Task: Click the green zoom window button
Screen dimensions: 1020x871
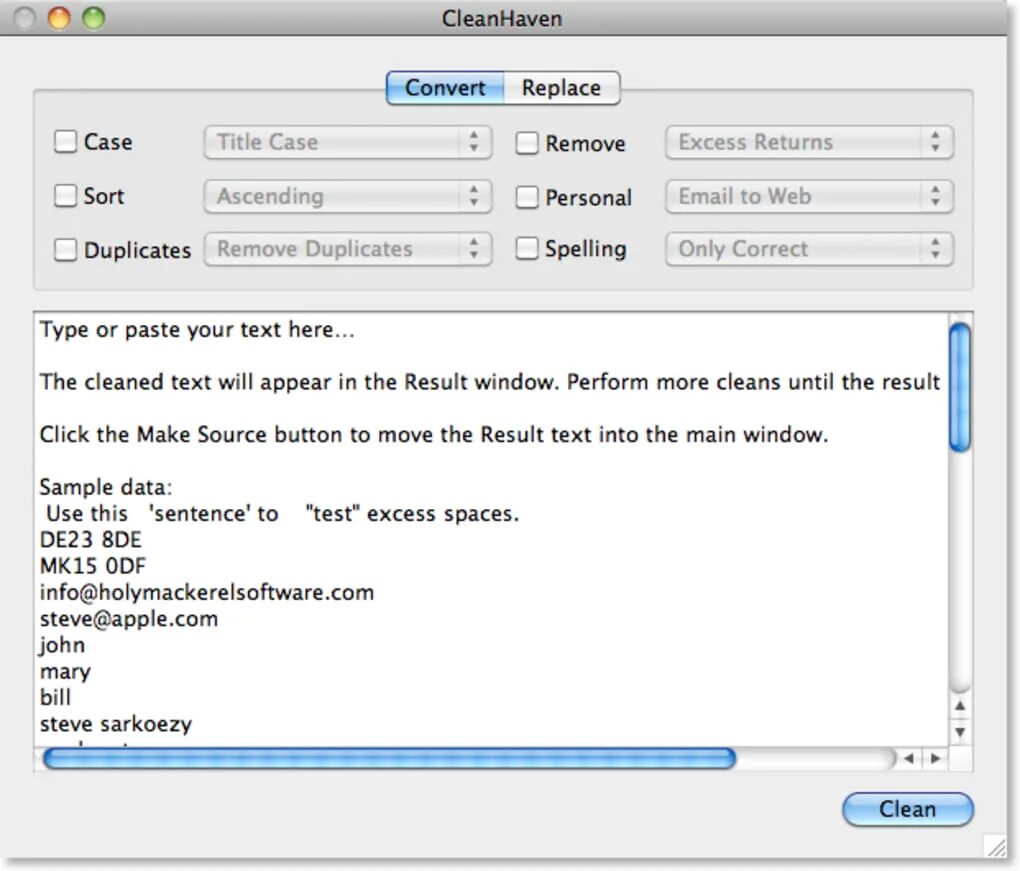Action: point(94,18)
